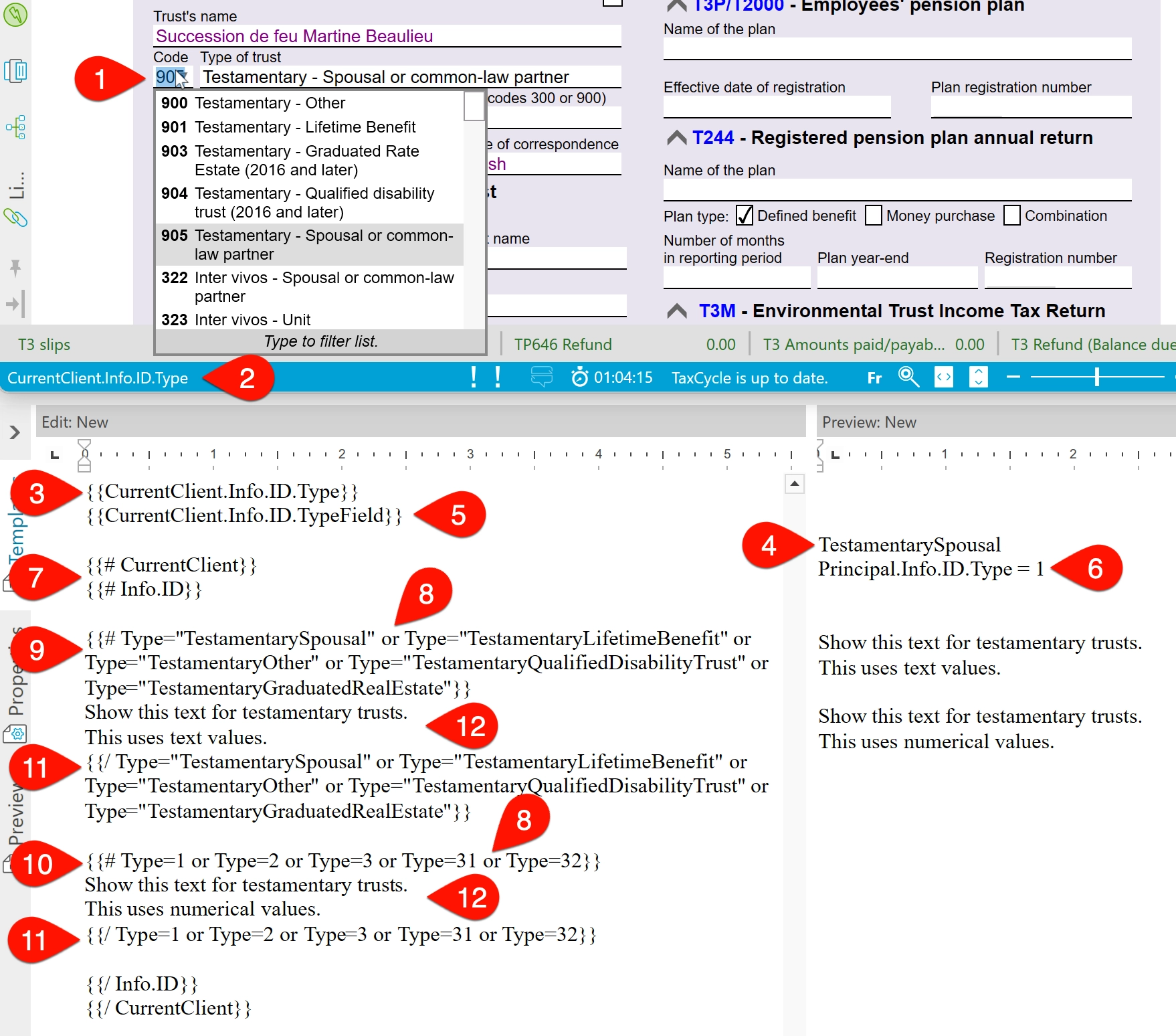Click CurrentClient.Info.ID.Type field code in blue bar
1176x1036 pixels.
pyautogui.click(x=98, y=378)
